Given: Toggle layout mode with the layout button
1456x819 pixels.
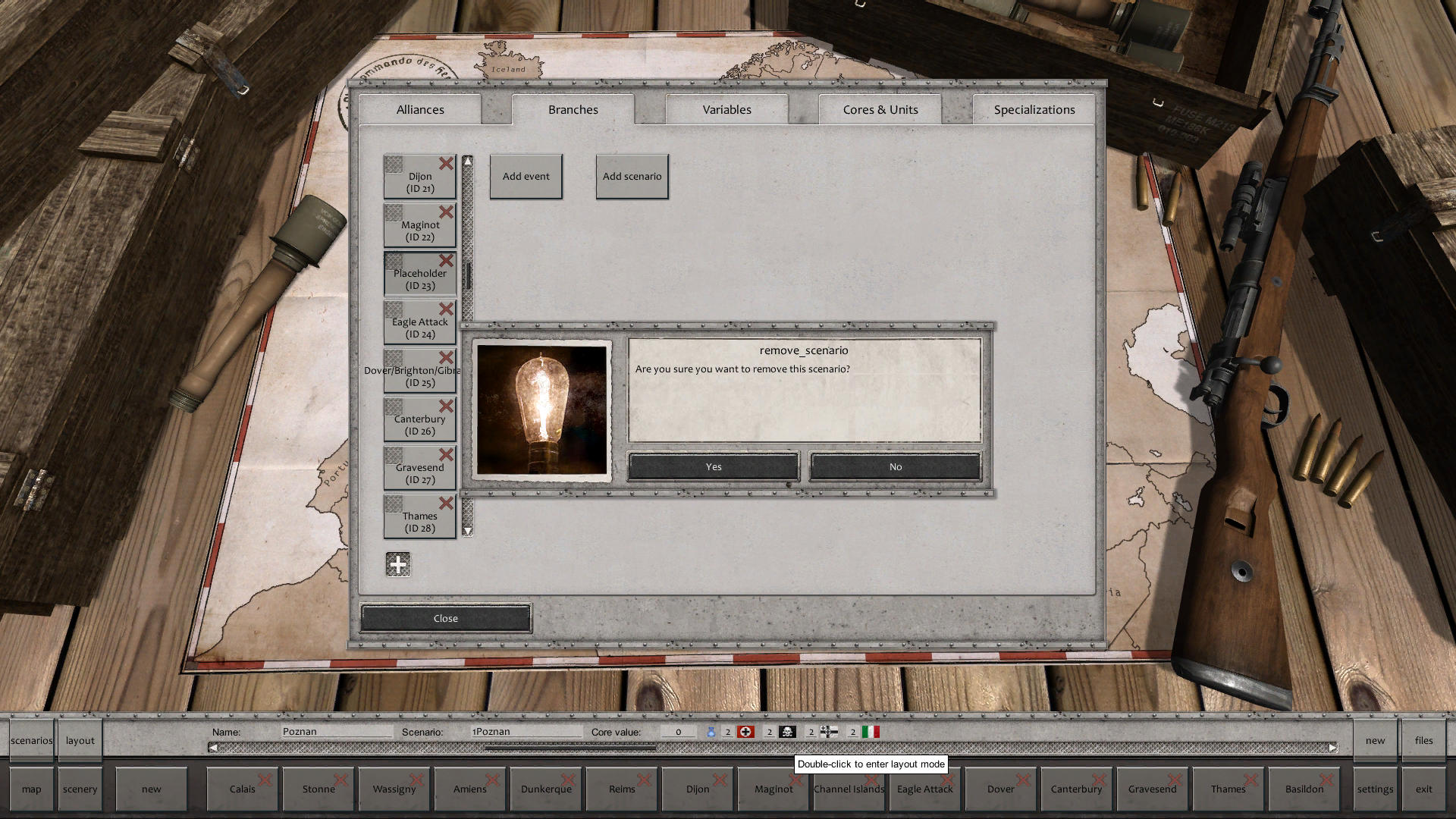Looking at the screenshot, I should point(80,740).
